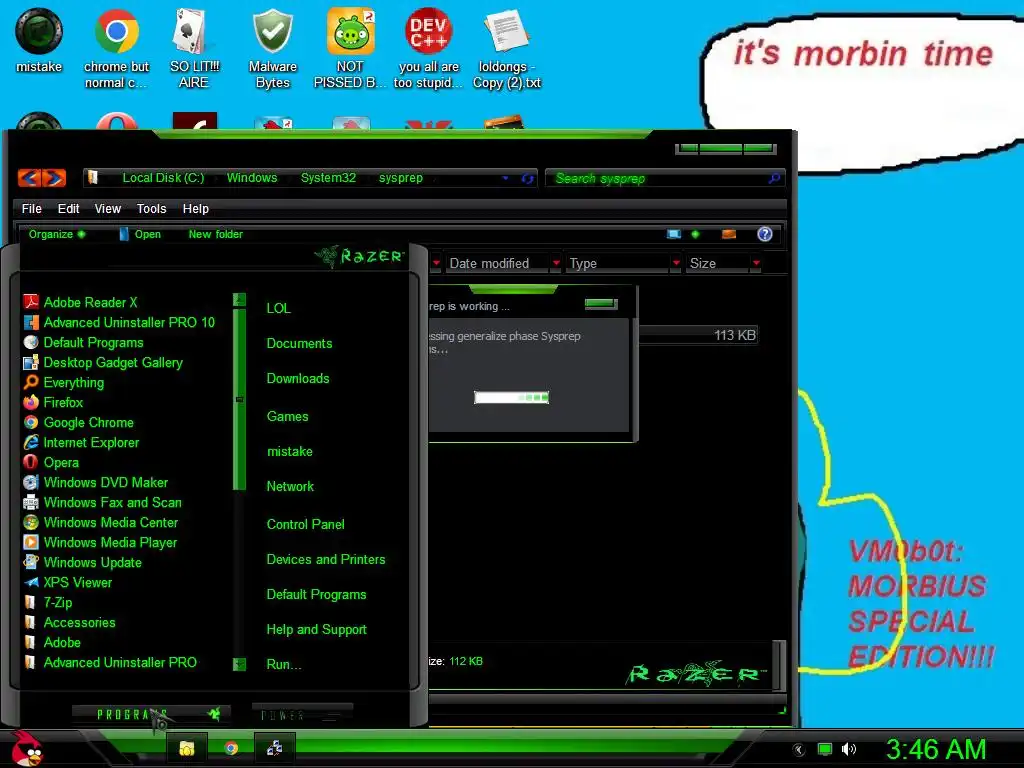Click the preview pane icon in the toolbar
Viewport: 1024px width, 768px height.
(729, 234)
